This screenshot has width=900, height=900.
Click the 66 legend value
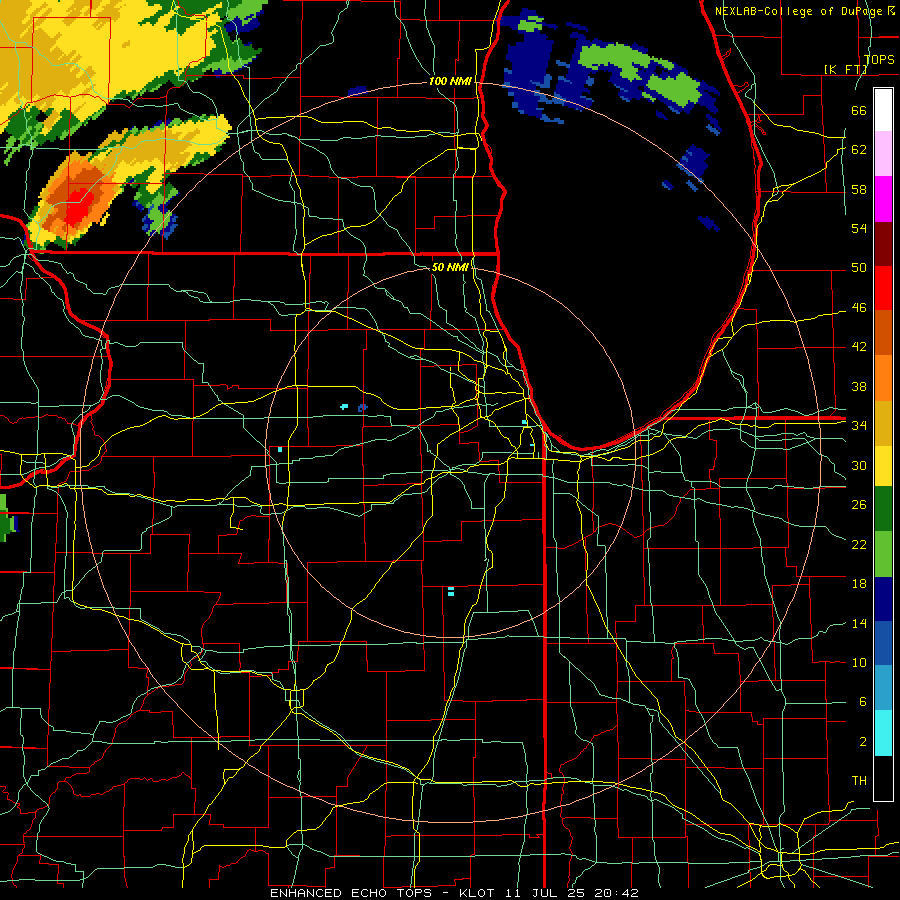859,110
